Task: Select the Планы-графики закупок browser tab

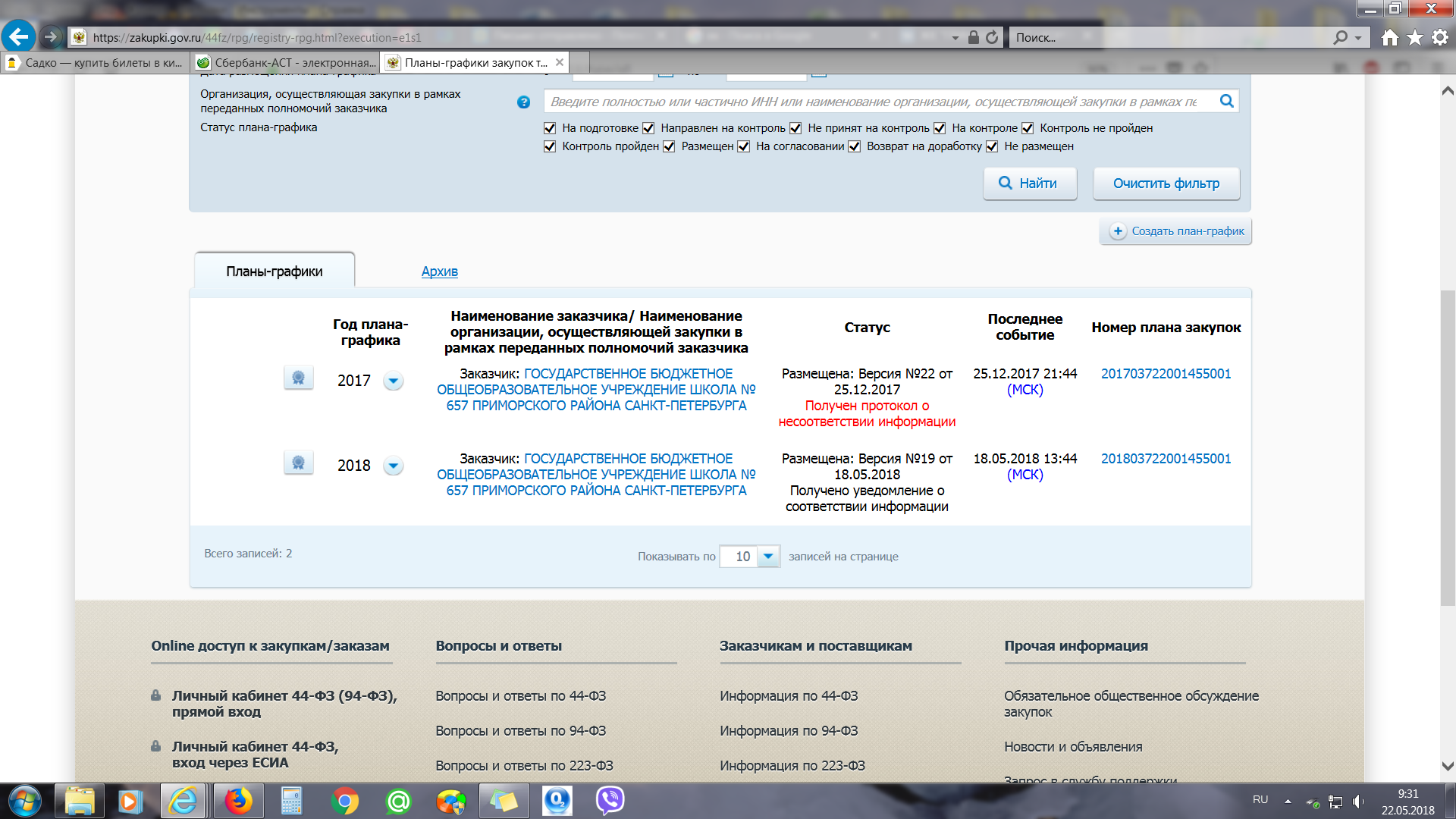Action: [474, 62]
